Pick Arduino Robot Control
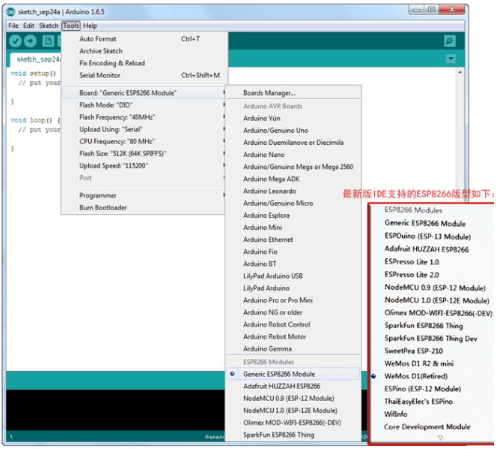The image size is (504, 449). (293, 325)
